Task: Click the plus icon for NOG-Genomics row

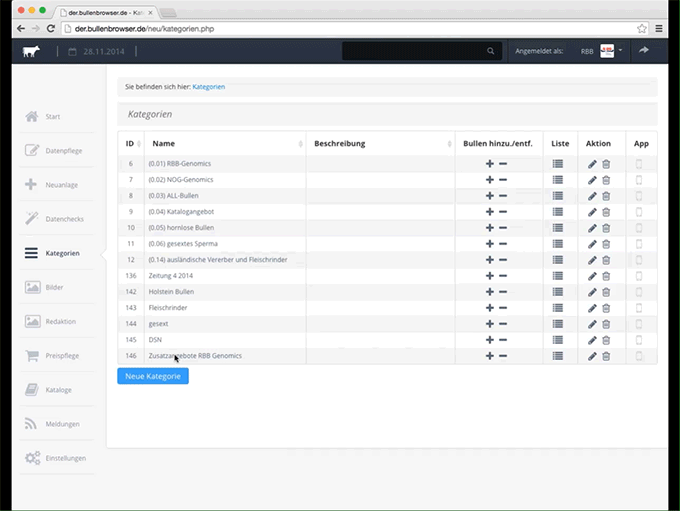Action: coord(489,180)
